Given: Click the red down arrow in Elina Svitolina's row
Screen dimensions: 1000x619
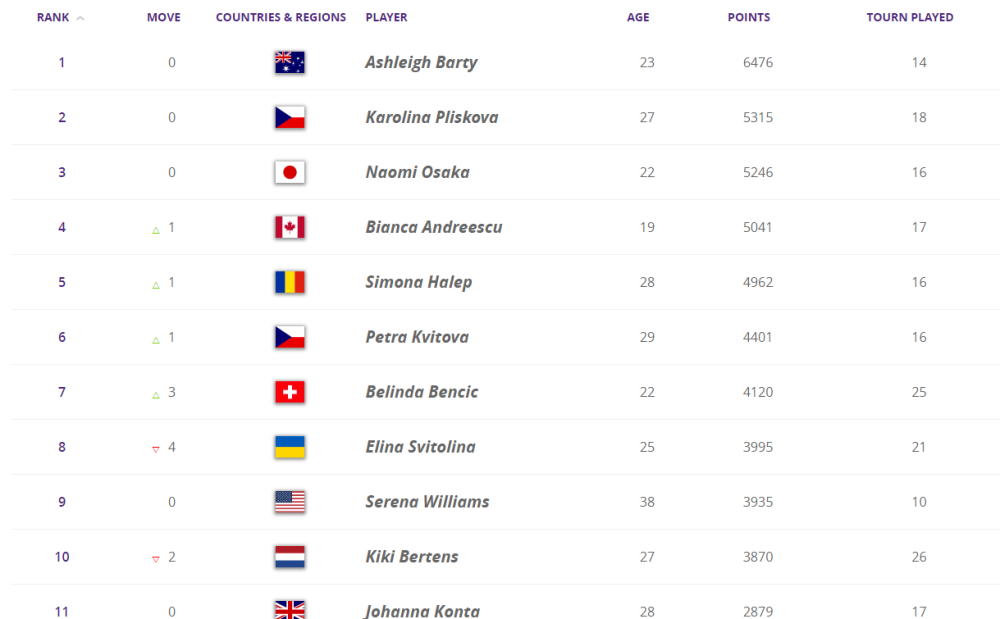Looking at the screenshot, I should click(x=156, y=449).
